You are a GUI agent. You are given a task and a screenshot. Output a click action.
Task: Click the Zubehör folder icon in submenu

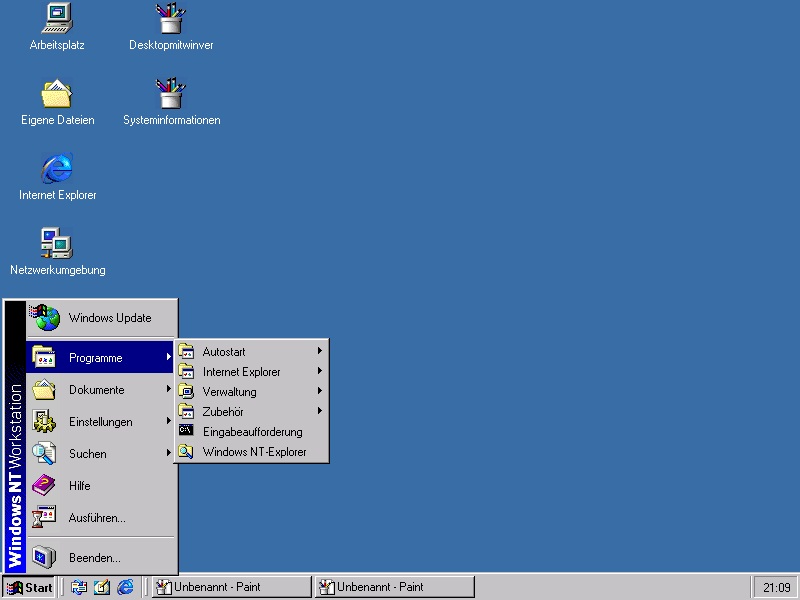[186, 411]
